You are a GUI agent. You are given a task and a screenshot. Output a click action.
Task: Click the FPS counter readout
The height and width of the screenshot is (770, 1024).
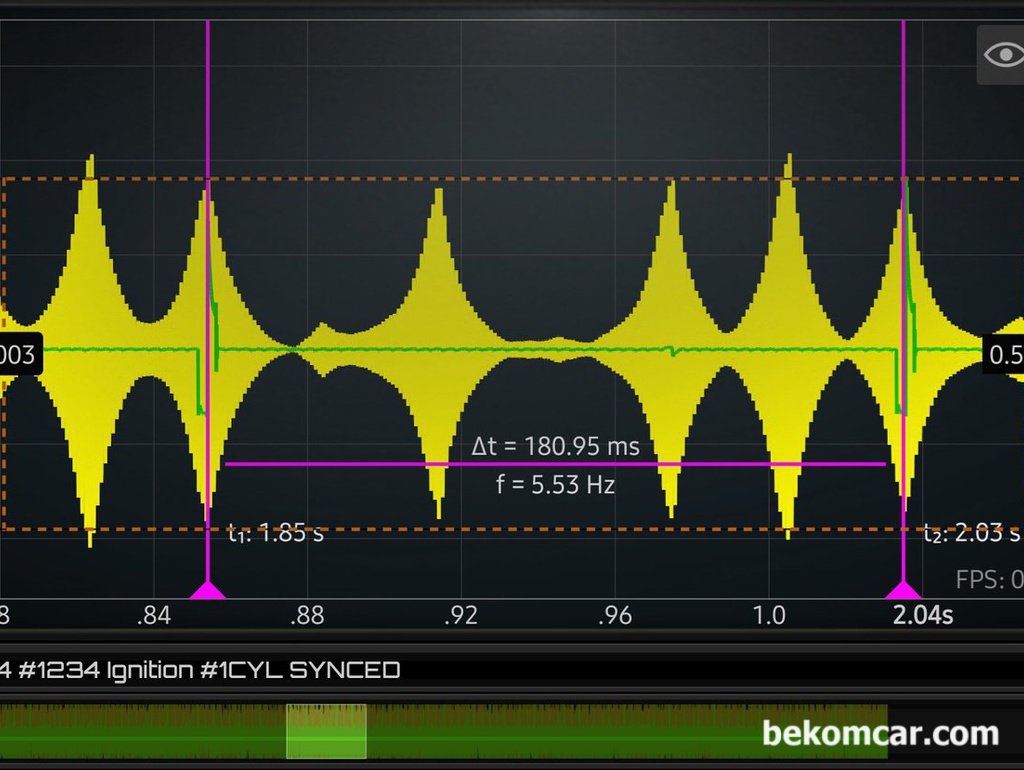(990, 580)
